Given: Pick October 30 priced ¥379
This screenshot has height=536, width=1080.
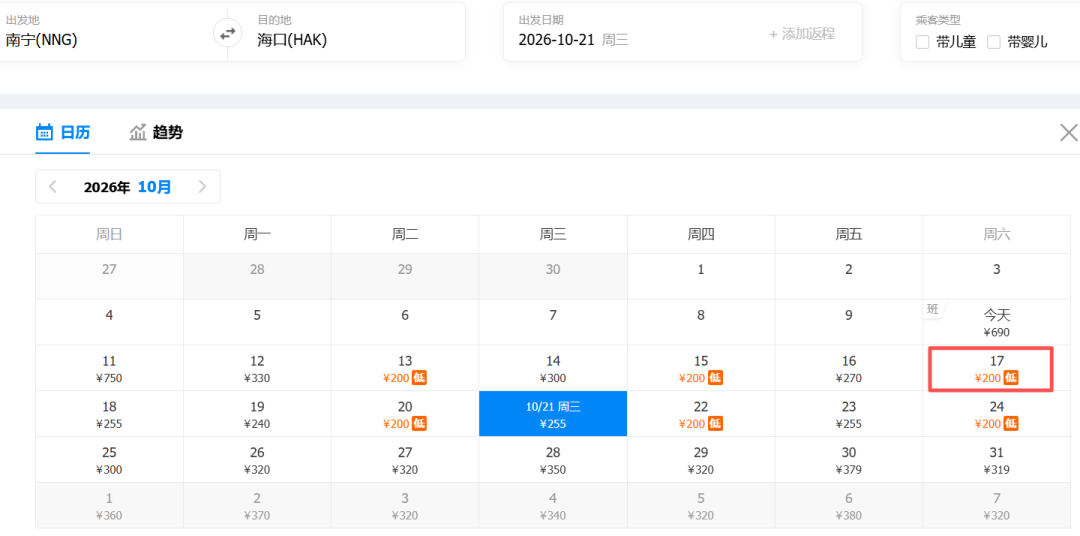Looking at the screenshot, I should coord(849,460).
